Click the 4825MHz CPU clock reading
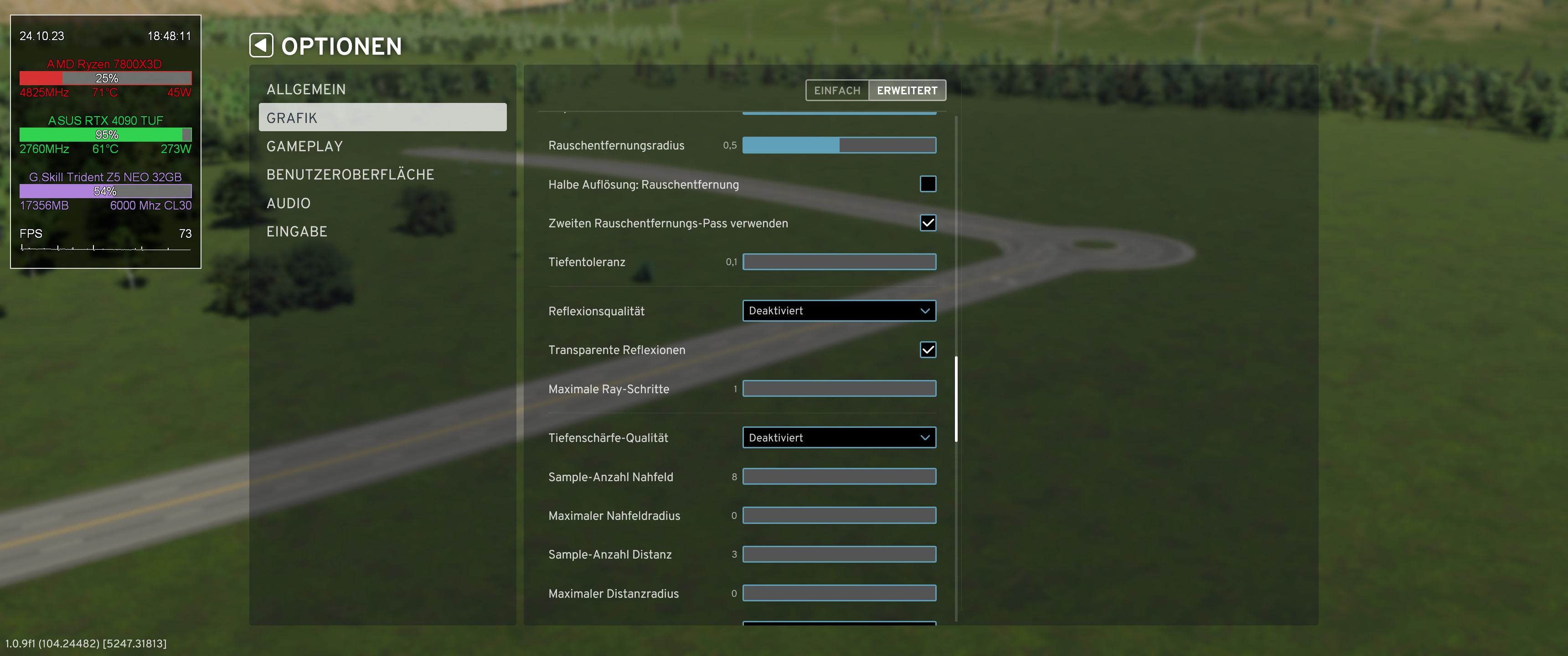The width and height of the screenshot is (1568, 656). [x=44, y=92]
